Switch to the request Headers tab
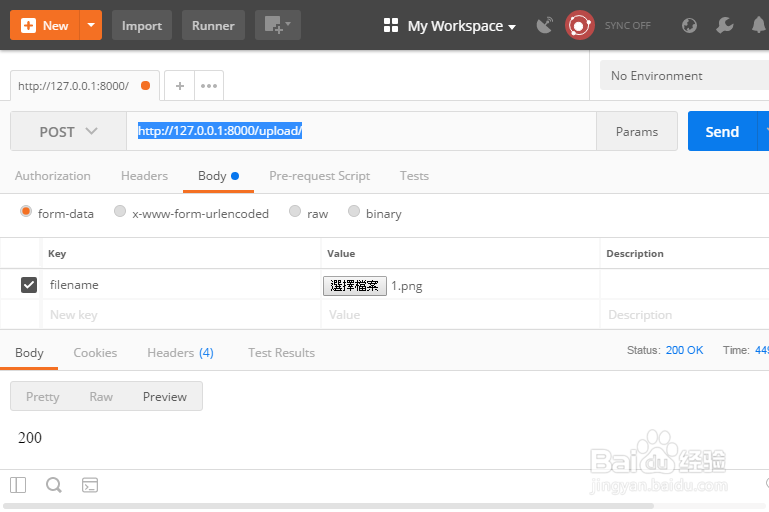The image size is (769, 512). click(144, 176)
